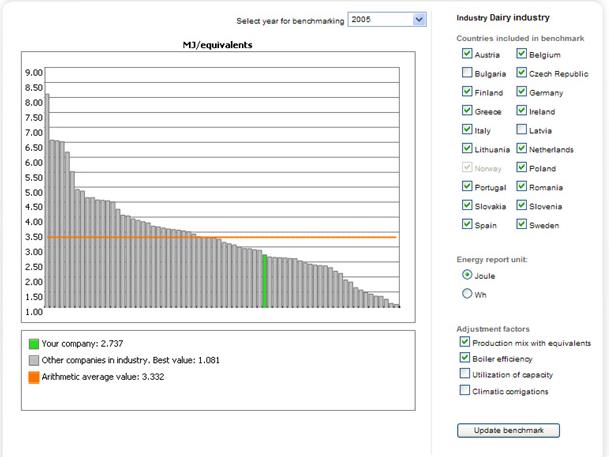The image size is (609, 457).
Task: Click the 'MJ/equivalents' chart title
Action: point(218,45)
